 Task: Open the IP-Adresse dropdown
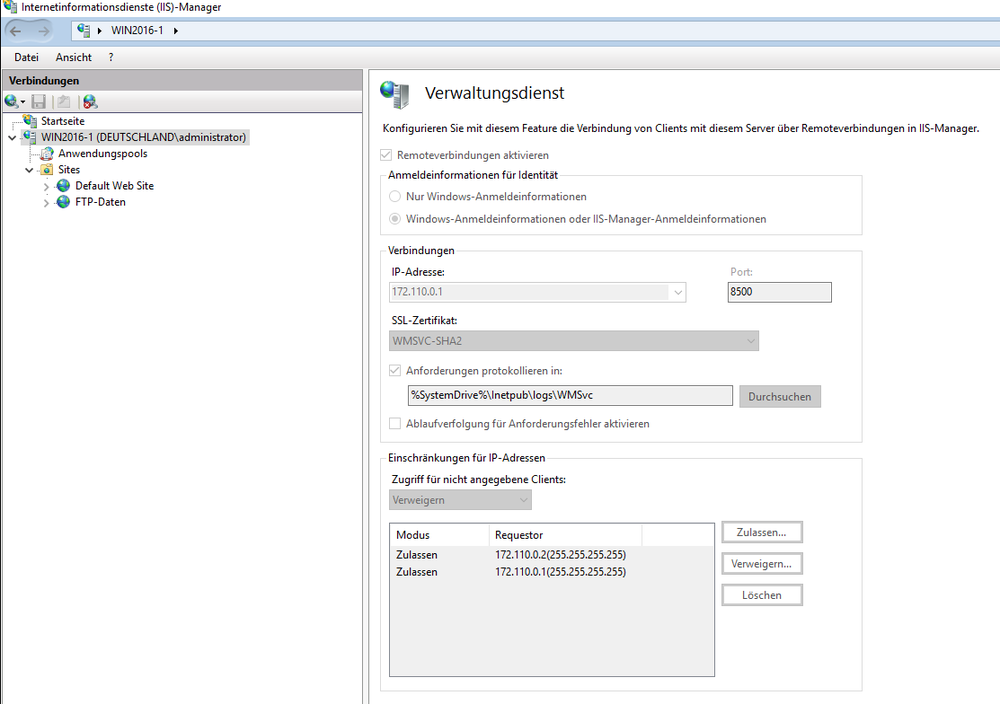tap(678, 293)
